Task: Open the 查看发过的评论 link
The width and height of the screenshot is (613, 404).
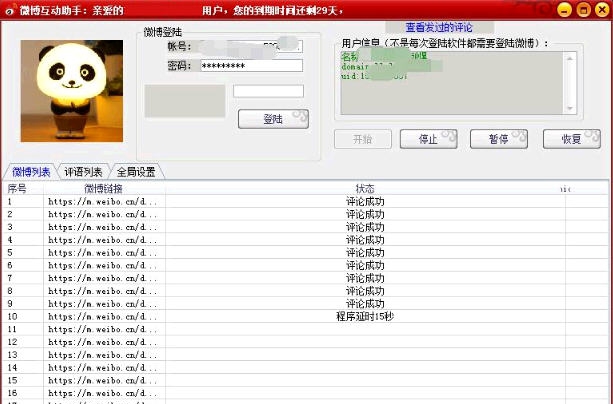Action: coord(439,27)
